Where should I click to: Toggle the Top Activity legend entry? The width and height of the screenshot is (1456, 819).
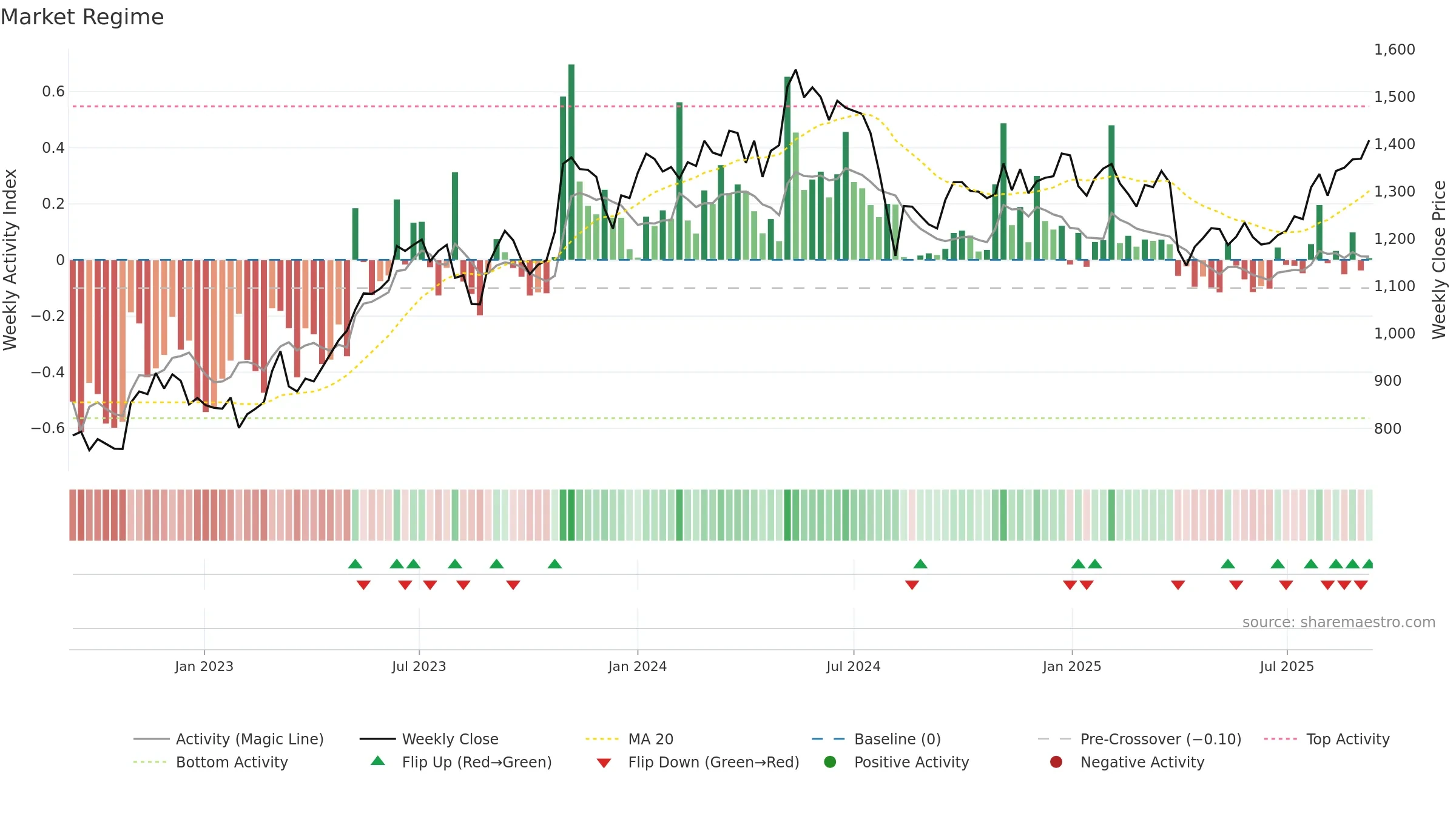click(1327, 739)
